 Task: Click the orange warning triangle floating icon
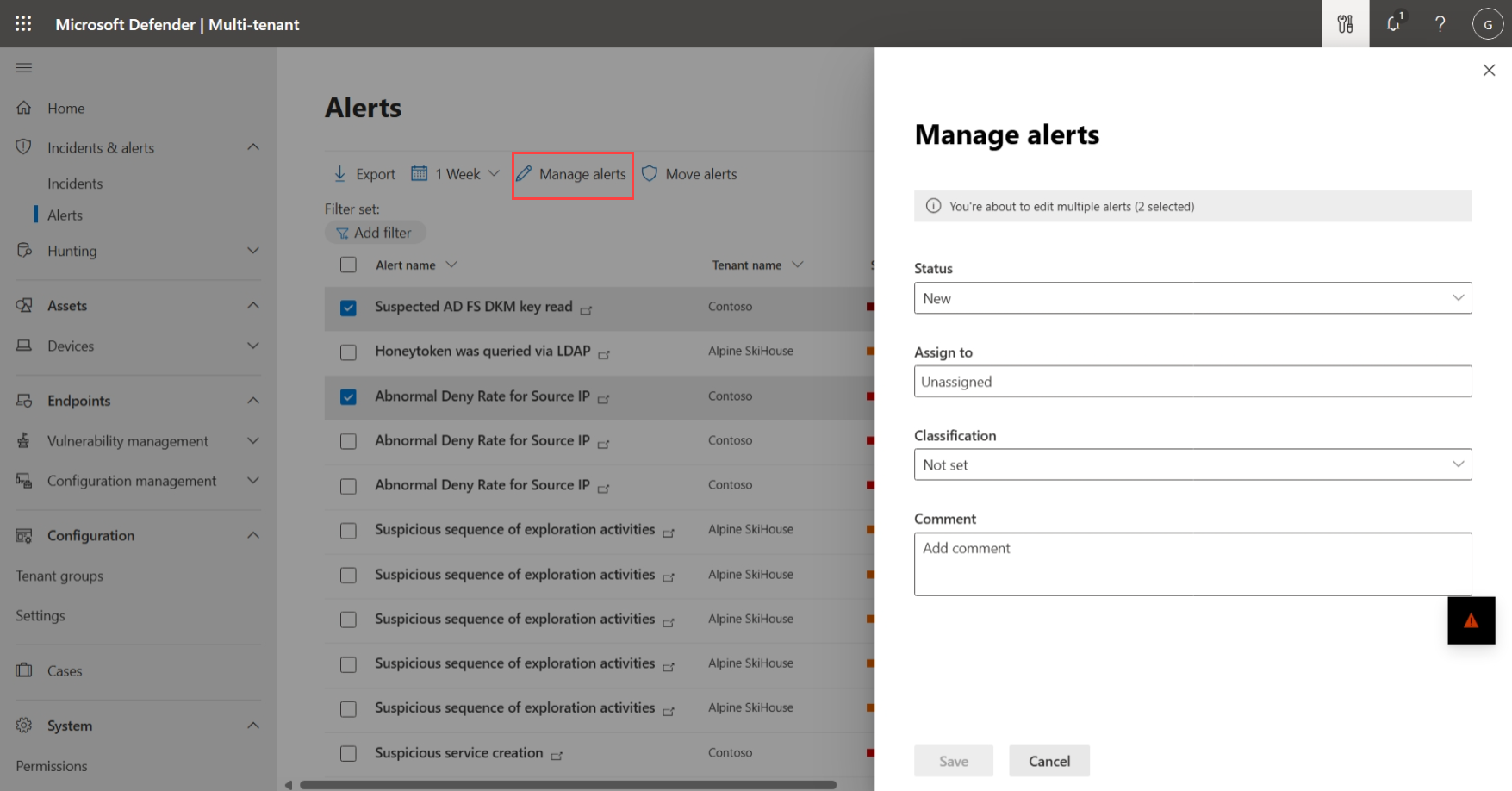coord(1471,620)
